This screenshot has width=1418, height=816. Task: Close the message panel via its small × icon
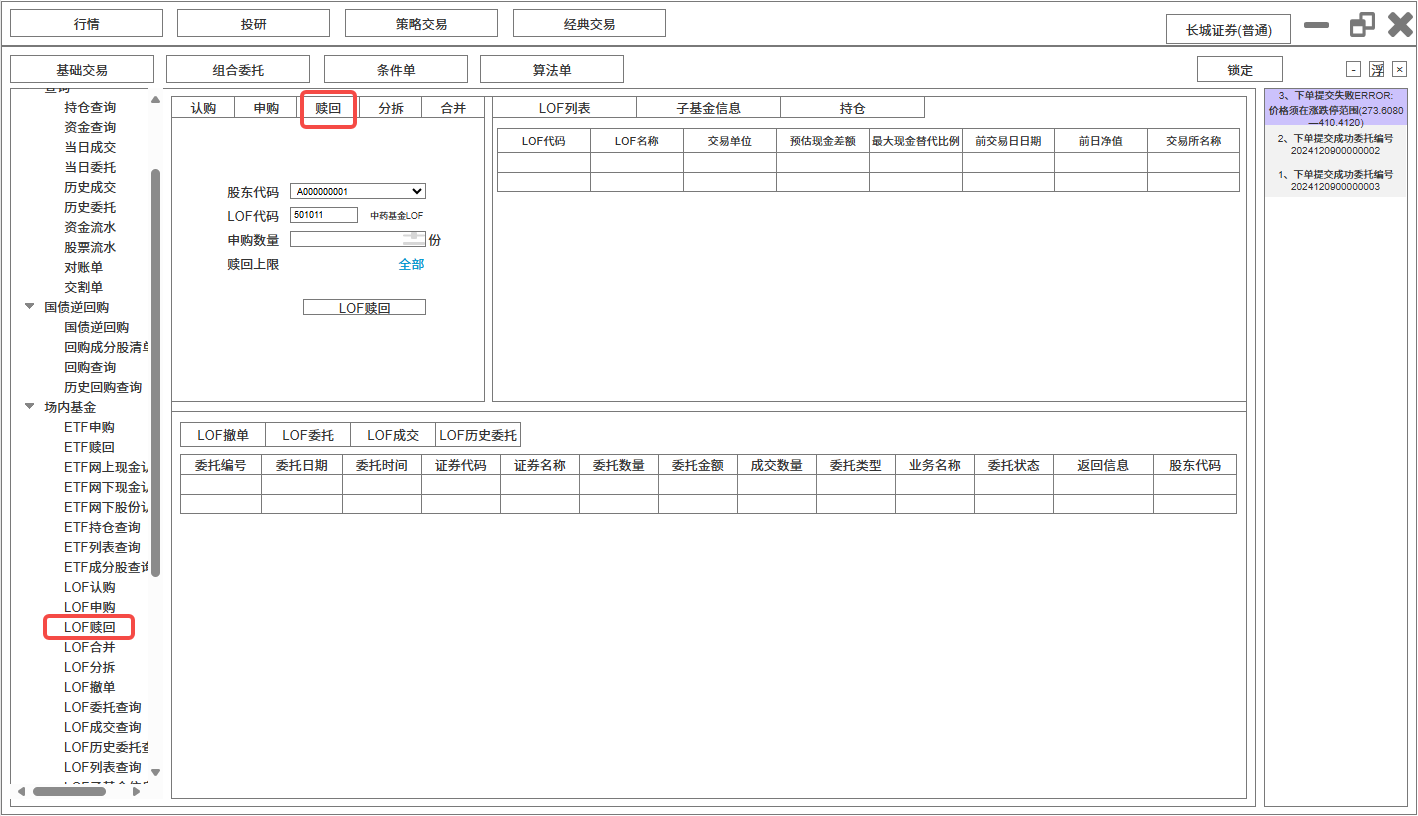pyautogui.click(x=1400, y=69)
